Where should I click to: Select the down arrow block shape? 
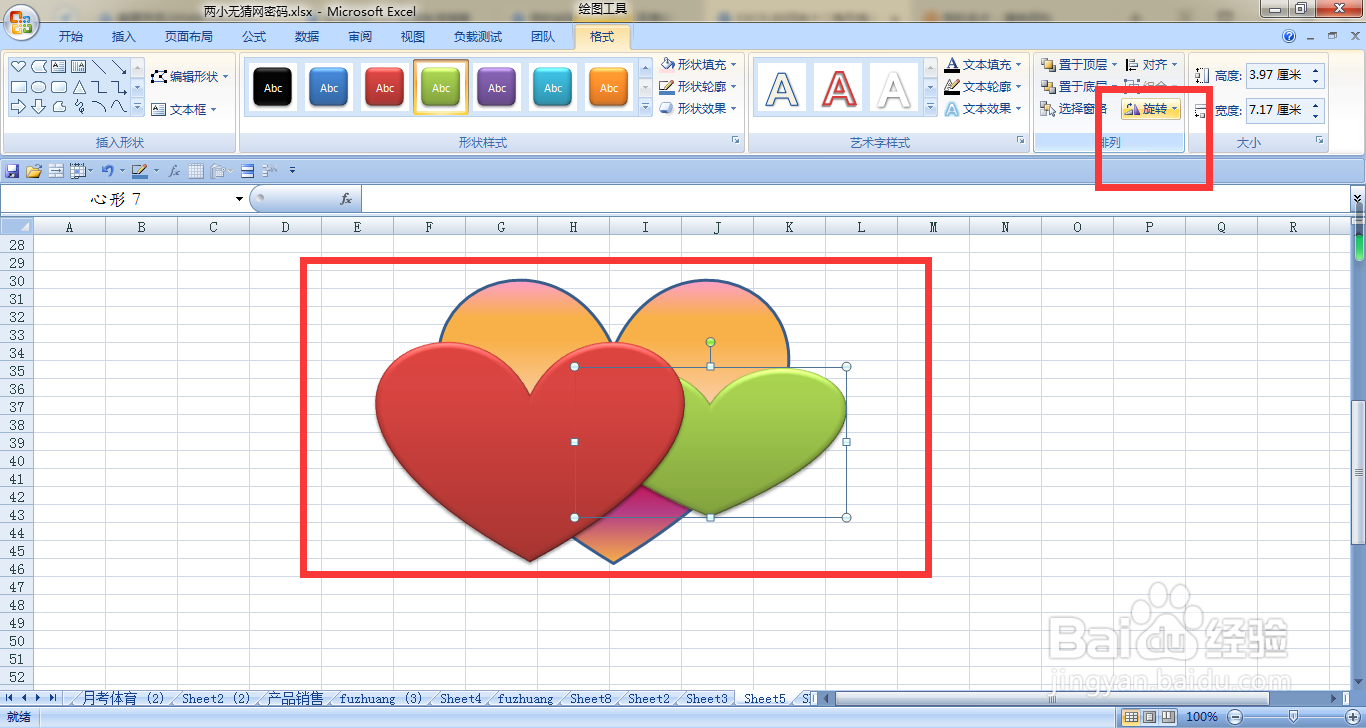[x=38, y=107]
